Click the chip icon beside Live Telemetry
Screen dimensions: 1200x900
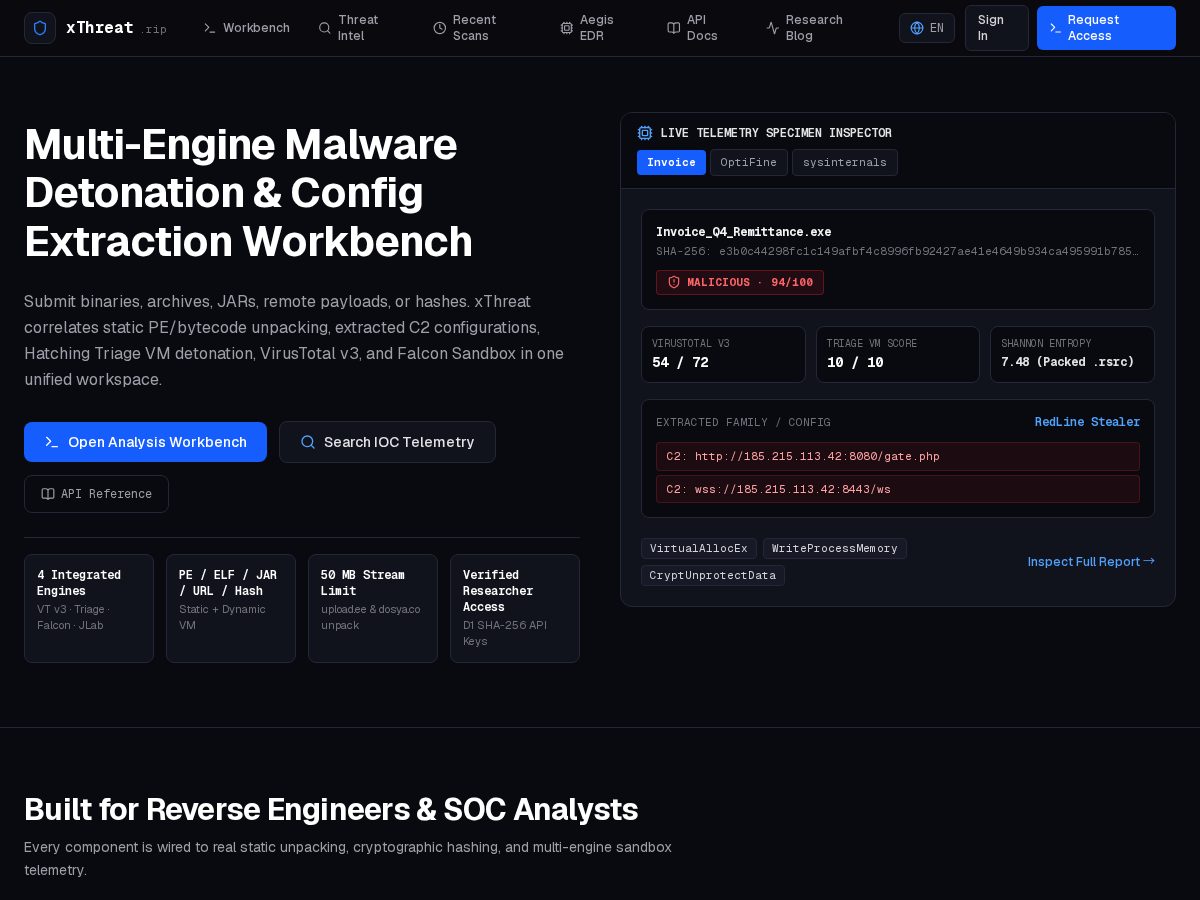[x=645, y=133]
